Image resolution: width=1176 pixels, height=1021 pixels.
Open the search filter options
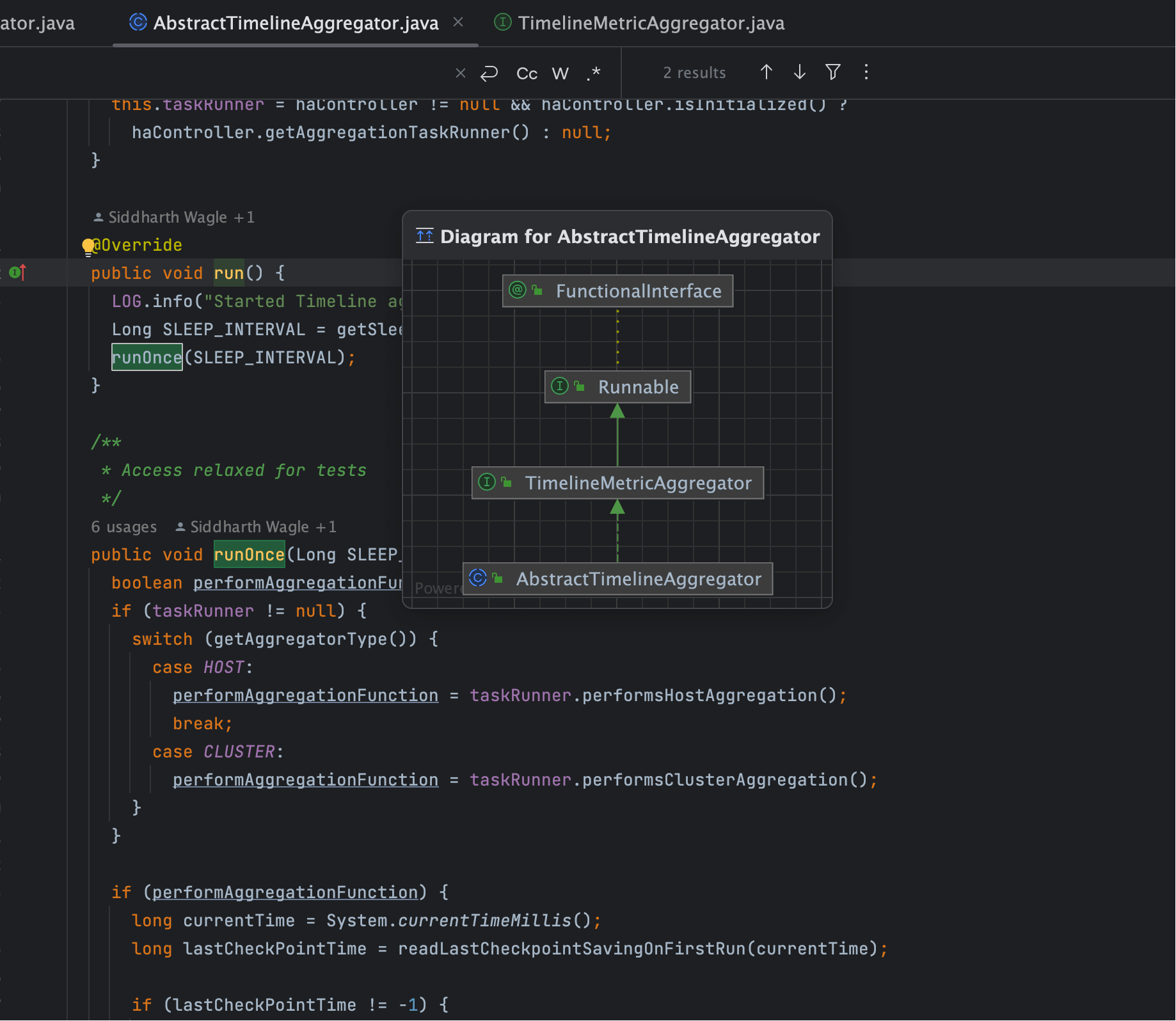point(832,72)
